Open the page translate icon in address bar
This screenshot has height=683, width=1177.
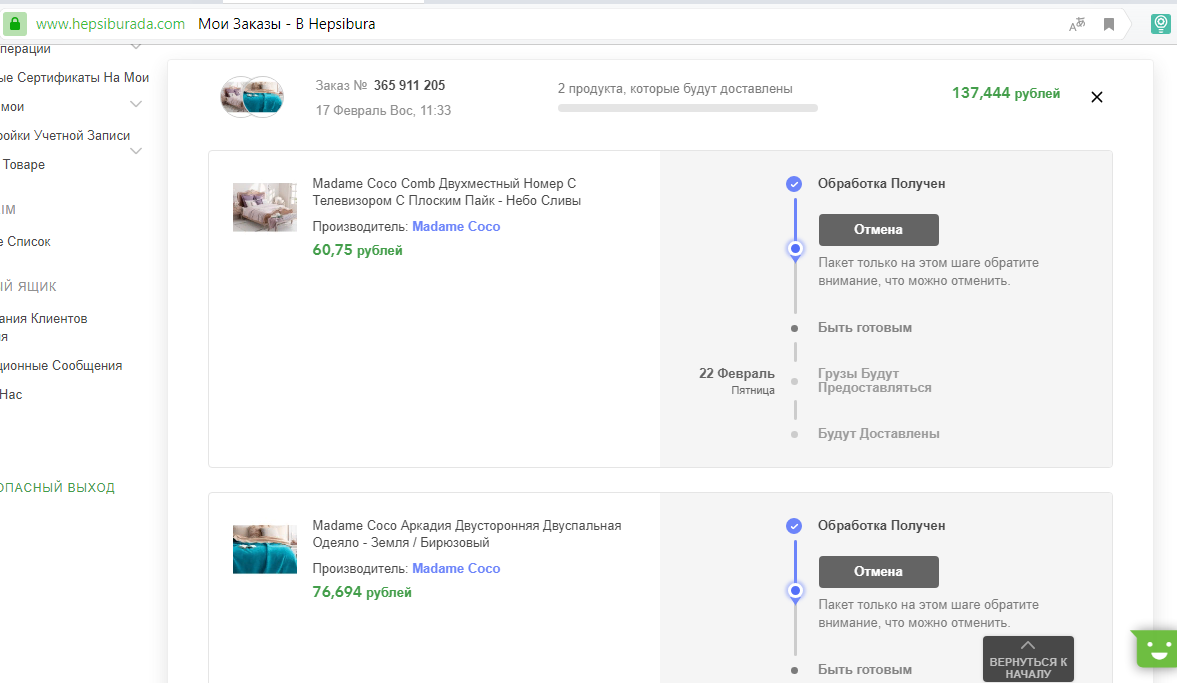click(x=1077, y=24)
